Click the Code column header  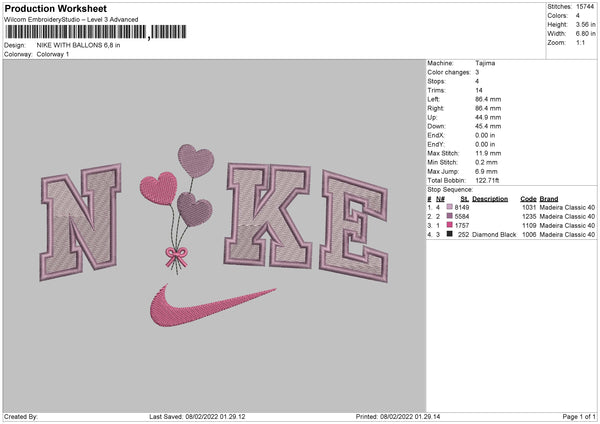(528, 198)
